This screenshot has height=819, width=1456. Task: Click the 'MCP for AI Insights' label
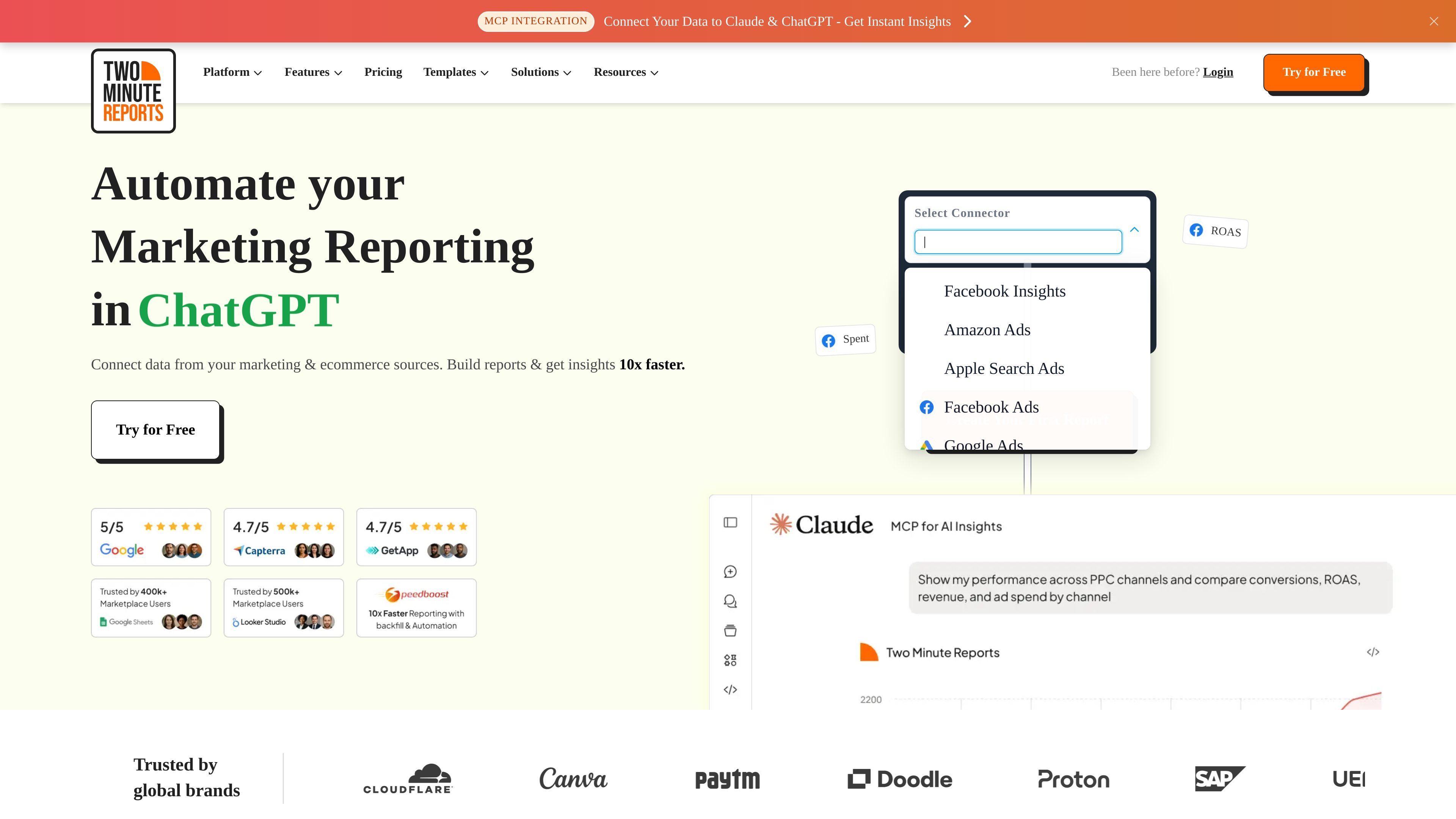pyautogui.click(x=946, y=526)
